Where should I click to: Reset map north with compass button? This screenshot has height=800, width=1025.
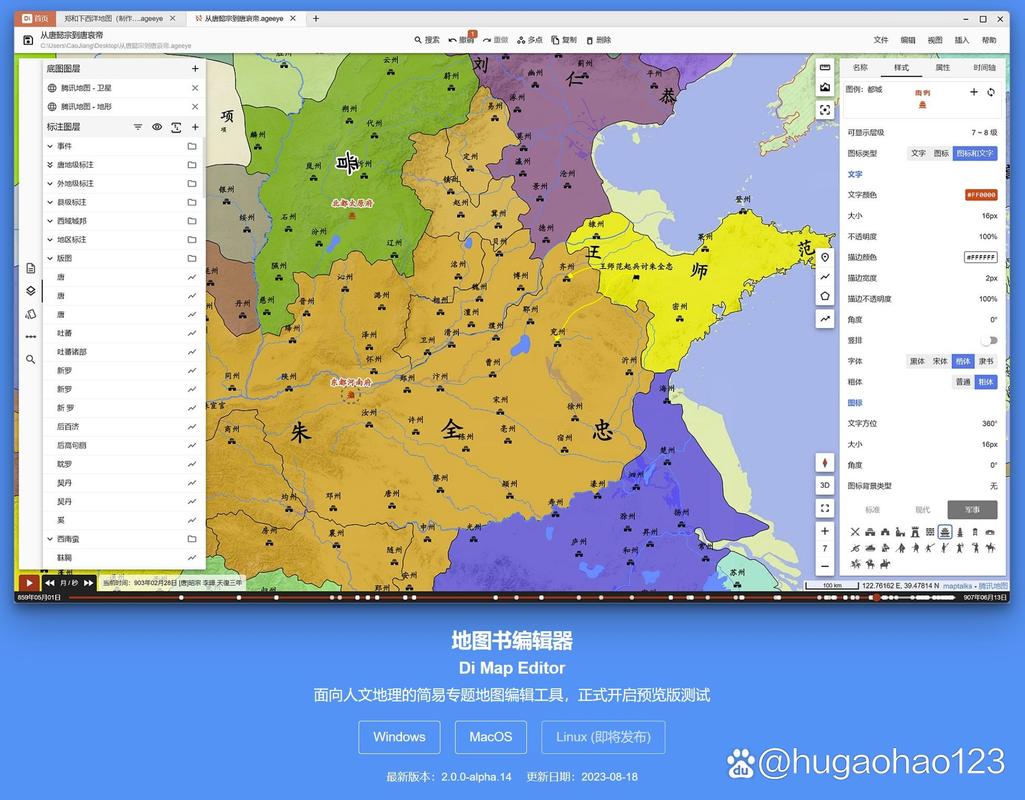tap(825, 463)
